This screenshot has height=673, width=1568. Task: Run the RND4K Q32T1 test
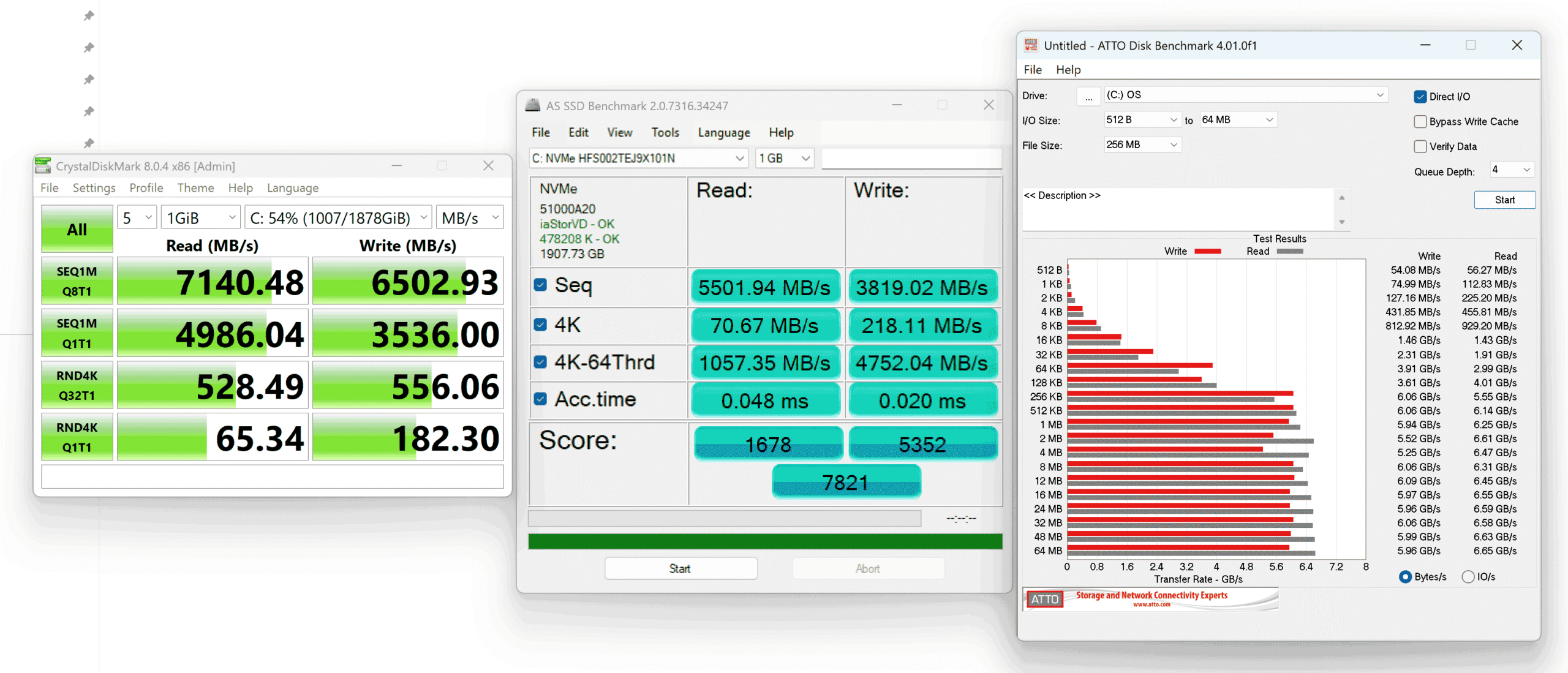[77, 385]
